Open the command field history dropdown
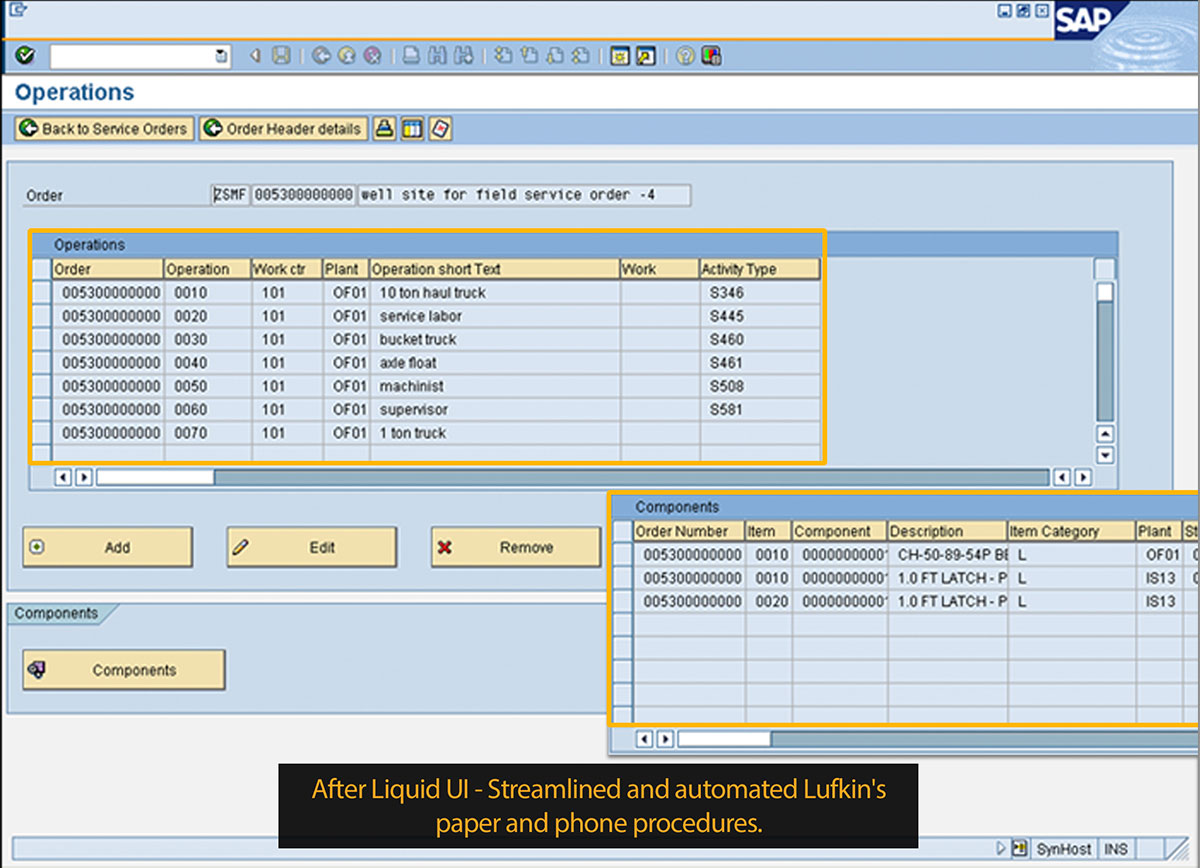1200x868 pixels. click(221, 56)
